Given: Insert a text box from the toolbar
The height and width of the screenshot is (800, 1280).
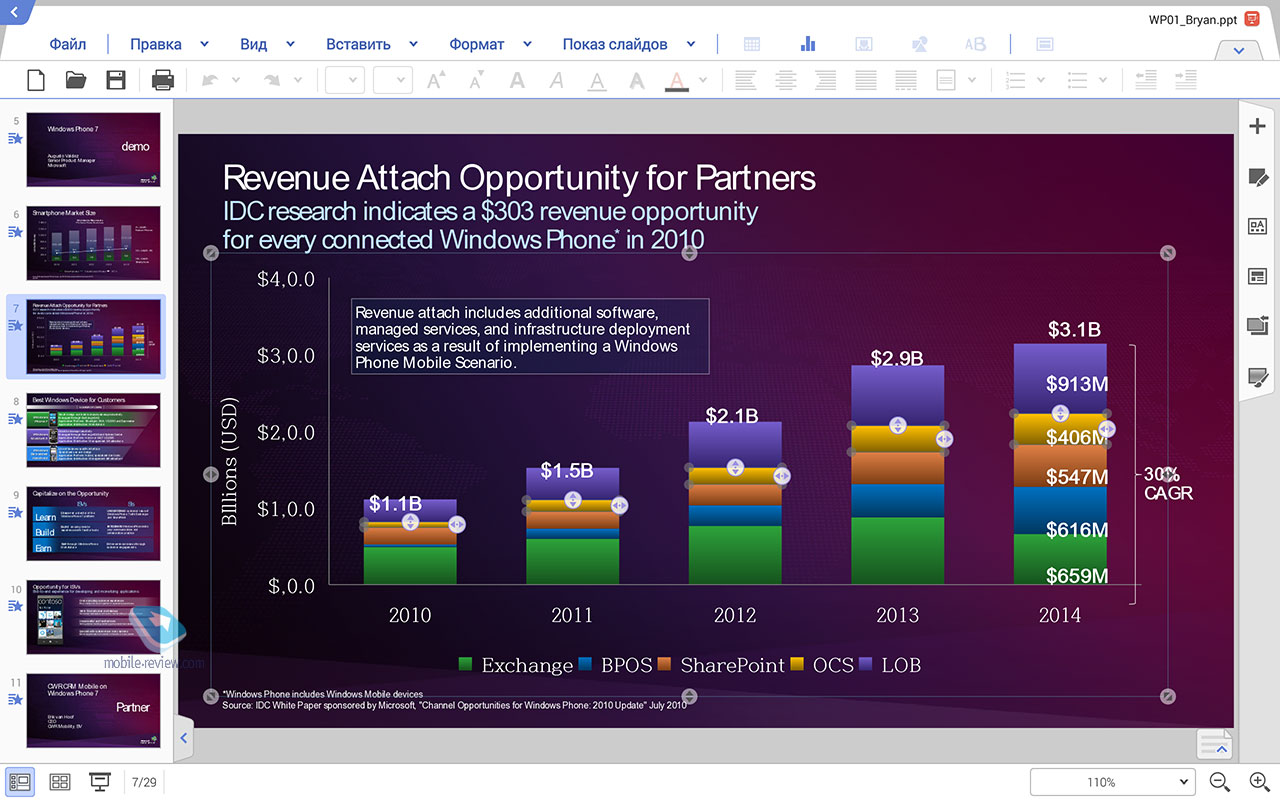Looking at the screenshot, I should [1044, 44].
